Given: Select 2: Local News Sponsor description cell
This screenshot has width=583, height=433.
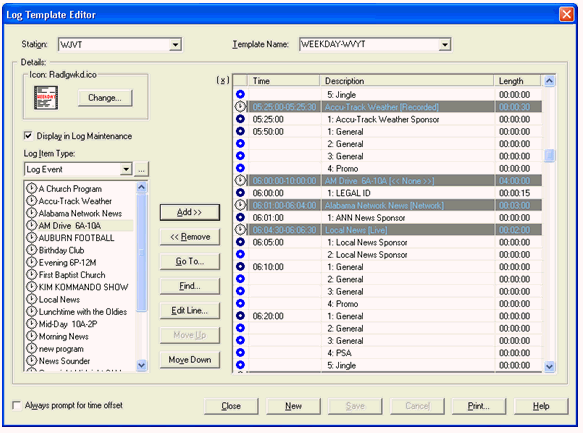Looking at the screenshot, I should click(x=408, y=255).
